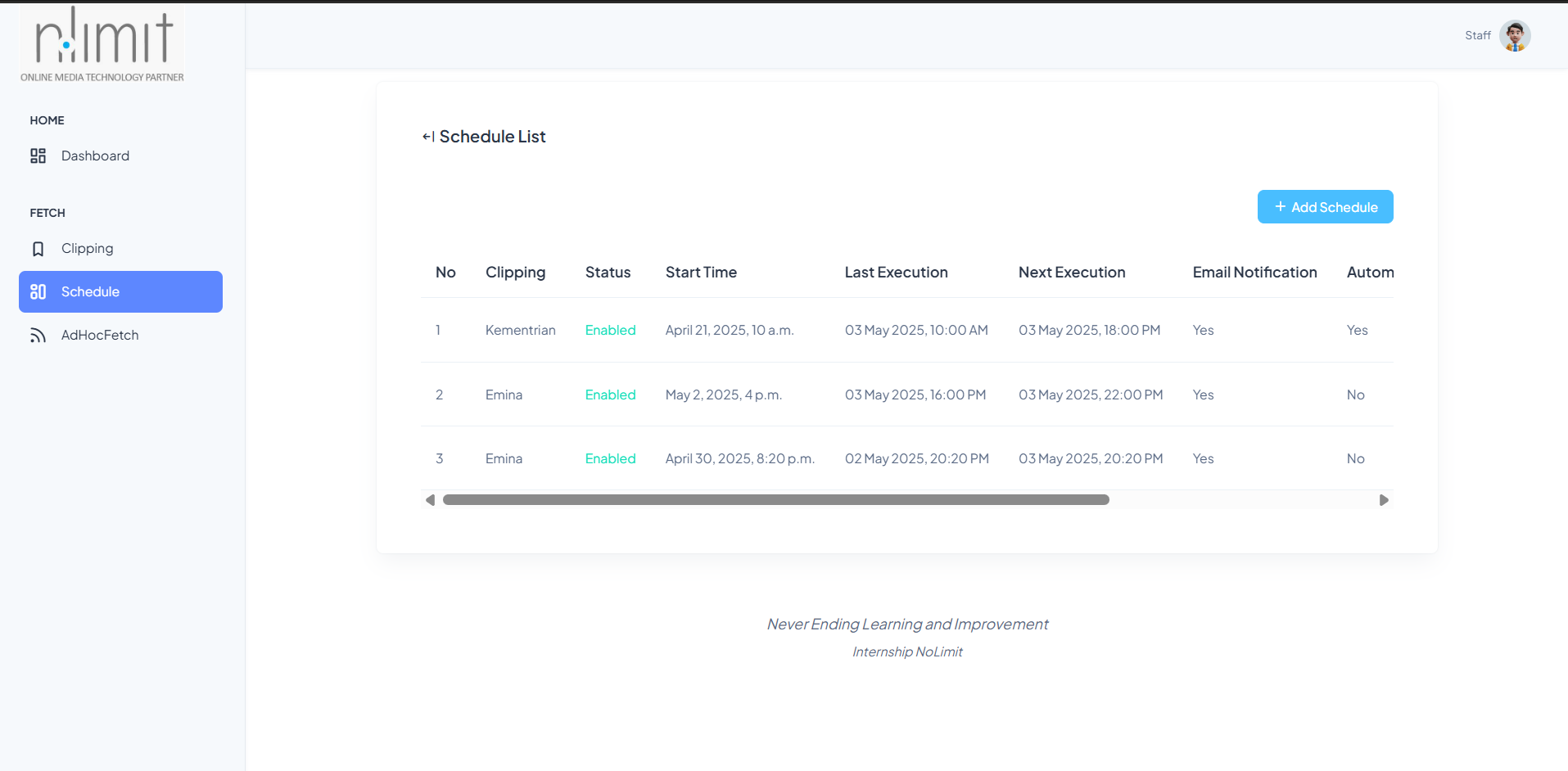Click the AdHocFetch feed icon

point(38,336)
